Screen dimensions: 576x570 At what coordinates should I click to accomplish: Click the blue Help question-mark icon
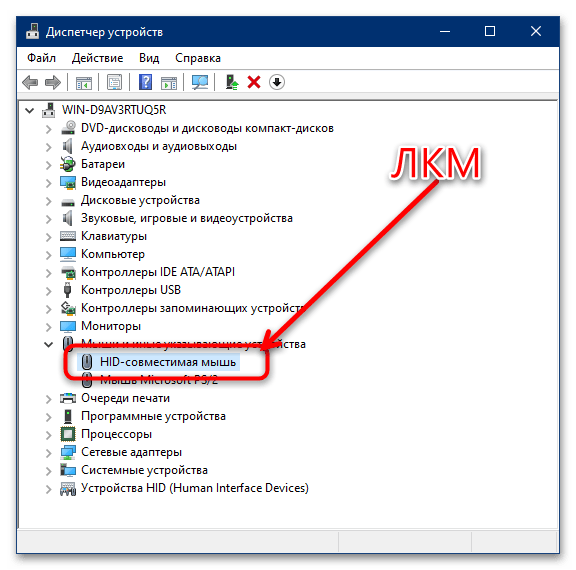click(145, 82)
